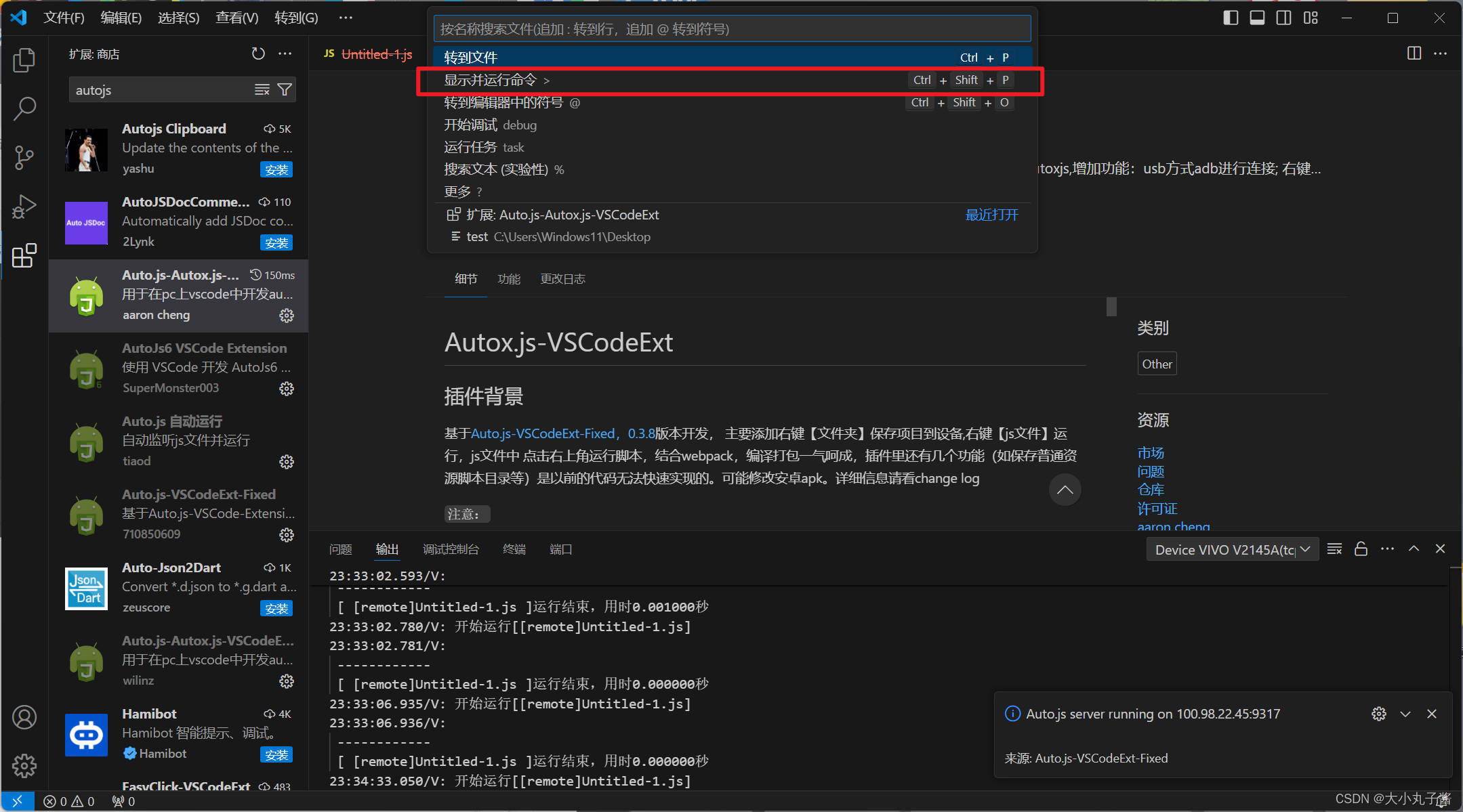Image resolution: width=1463 pixels, height=812 pixels.
Task: Expand the Device VIVO V2145A dropdown
Action: point(1306,549)
